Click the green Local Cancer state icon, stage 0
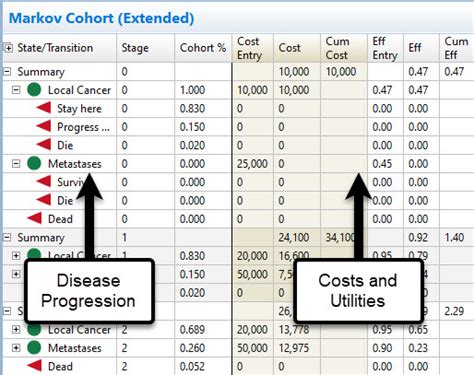Viewport: 474px width, 375px height. (34, 90)
